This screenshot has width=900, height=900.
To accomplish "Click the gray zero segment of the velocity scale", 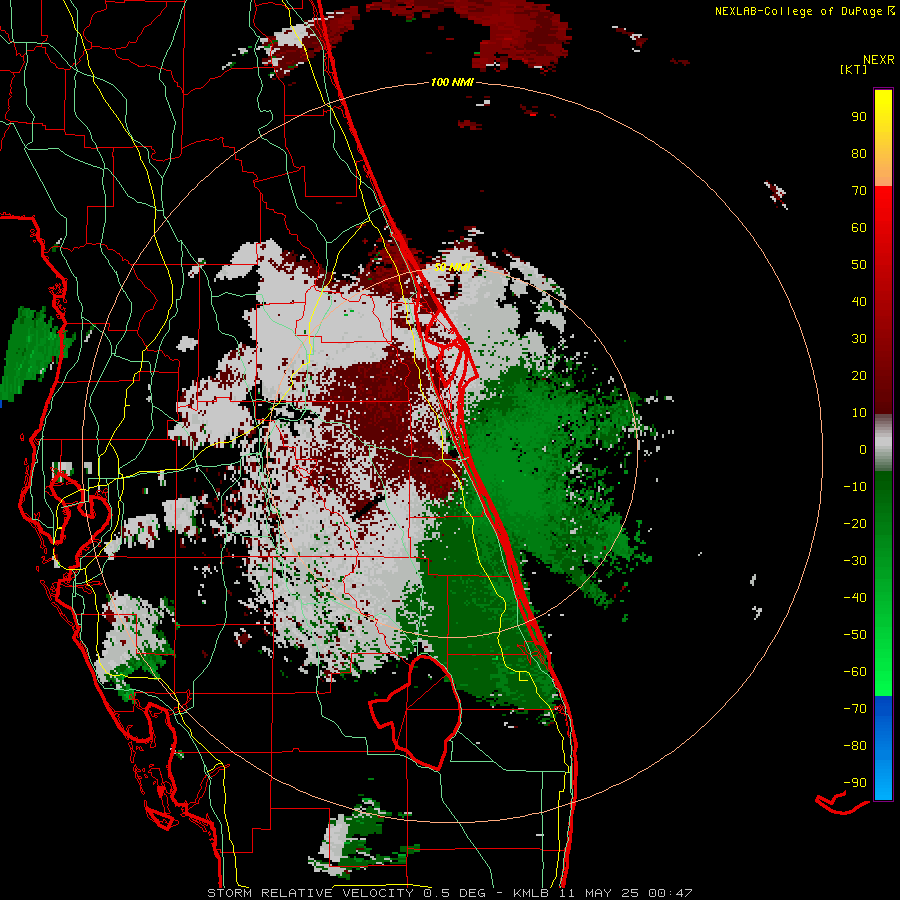I will point(883,443).
